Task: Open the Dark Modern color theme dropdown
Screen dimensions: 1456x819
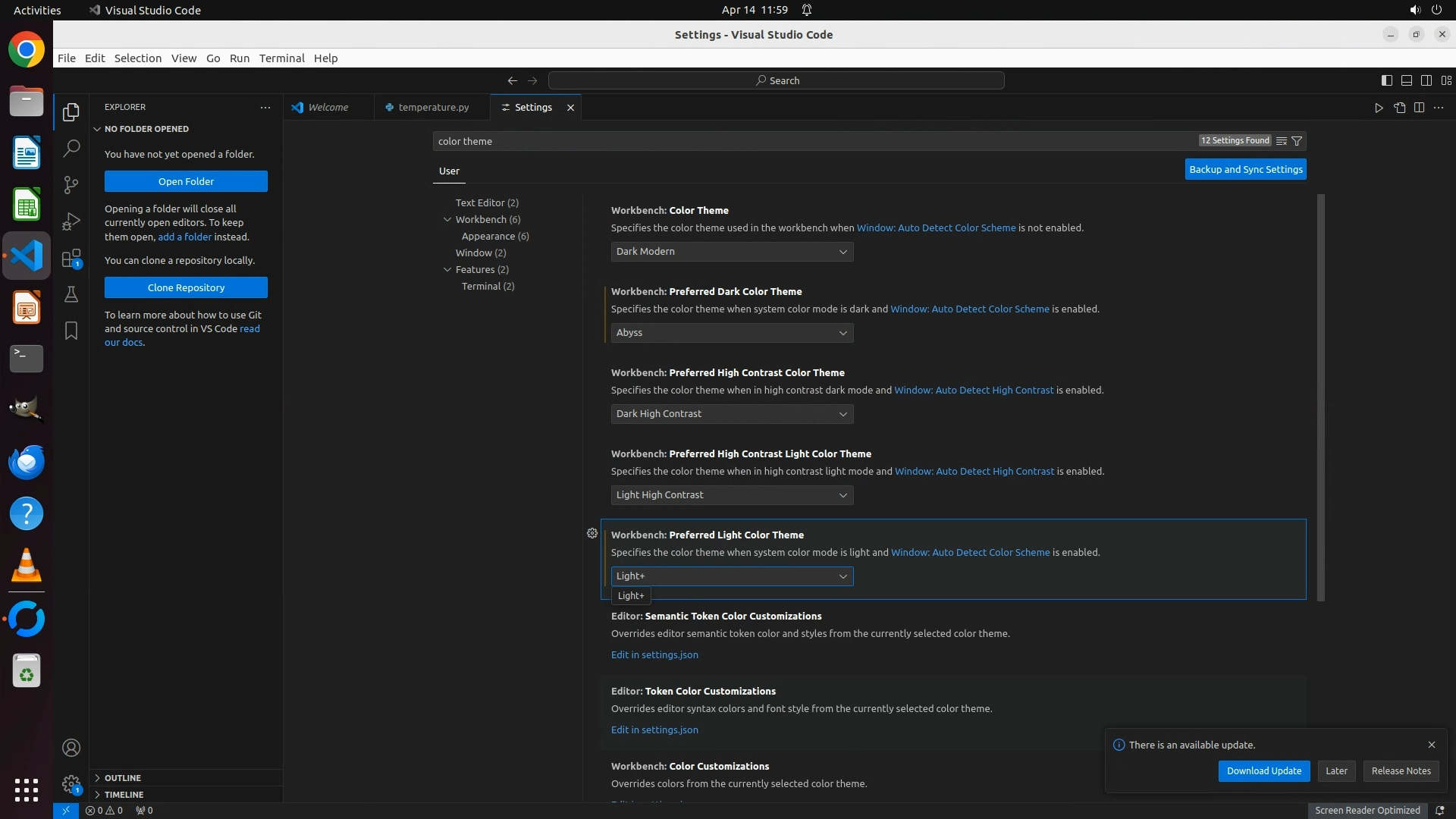Action: 732,252
